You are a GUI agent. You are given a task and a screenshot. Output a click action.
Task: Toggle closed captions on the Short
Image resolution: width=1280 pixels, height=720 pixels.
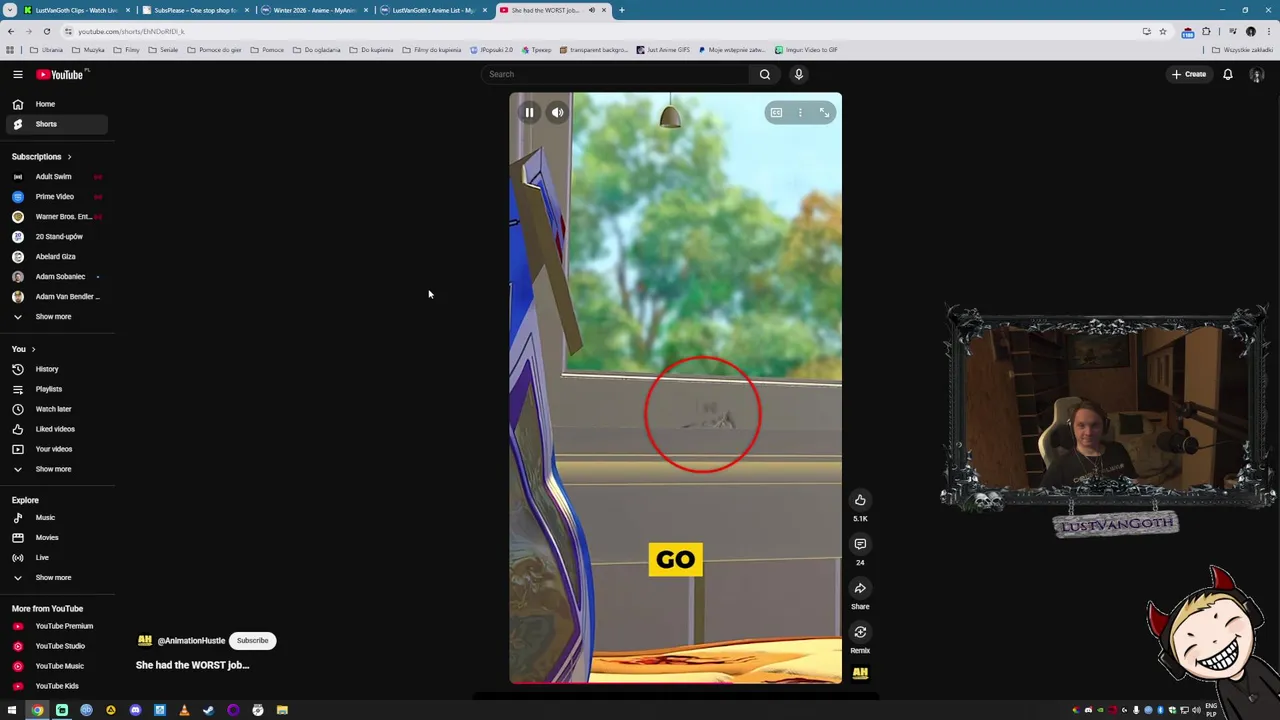[776, 113]
